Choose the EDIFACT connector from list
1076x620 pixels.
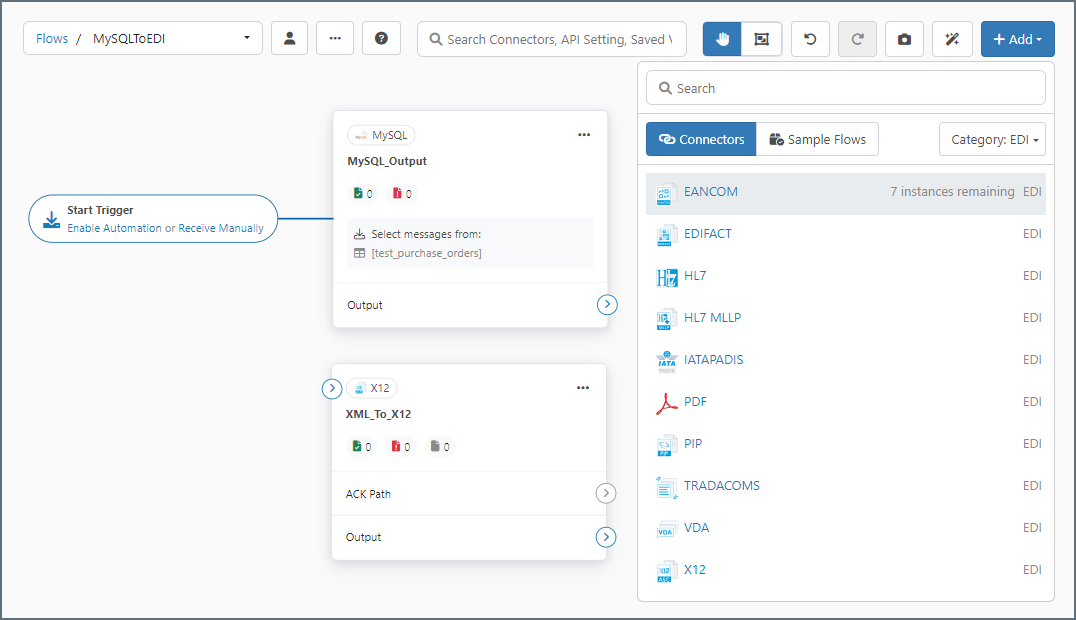point(708,234)
